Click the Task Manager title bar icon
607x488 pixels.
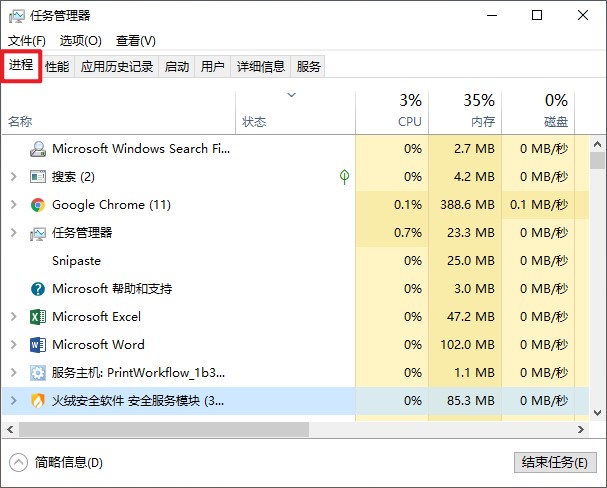pyautogui.click(x=17, y=16)
